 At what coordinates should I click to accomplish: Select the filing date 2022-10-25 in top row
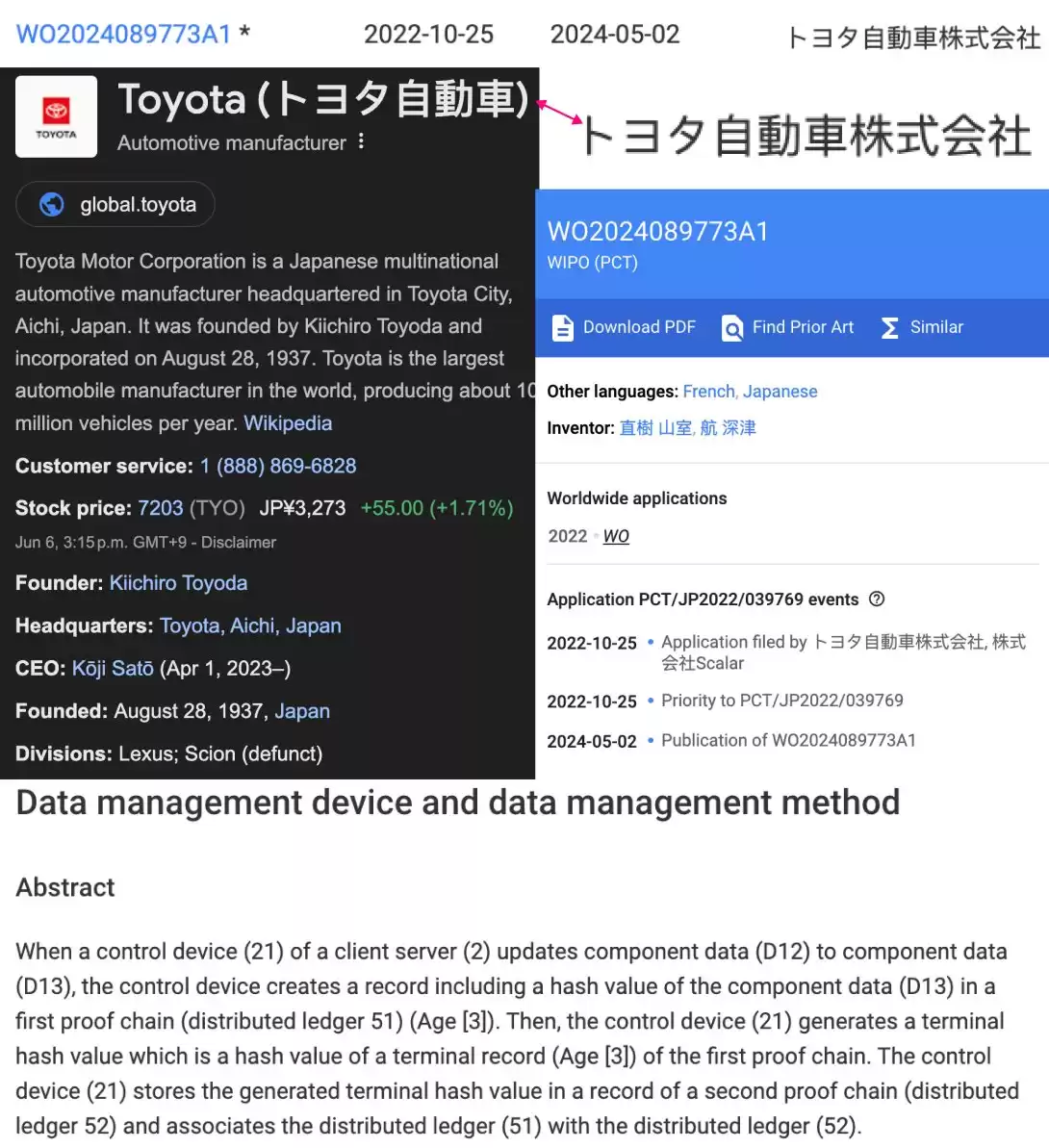(x=429, y=35)
